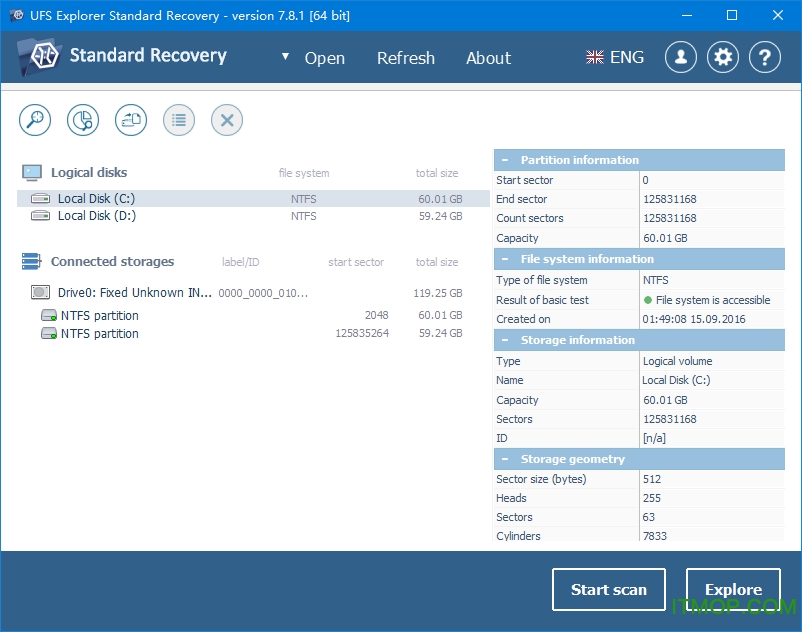802x632 pixels.
Task: Click the 119.25 GB total size value
Action: pyautogui.click(x=438, y=293)
